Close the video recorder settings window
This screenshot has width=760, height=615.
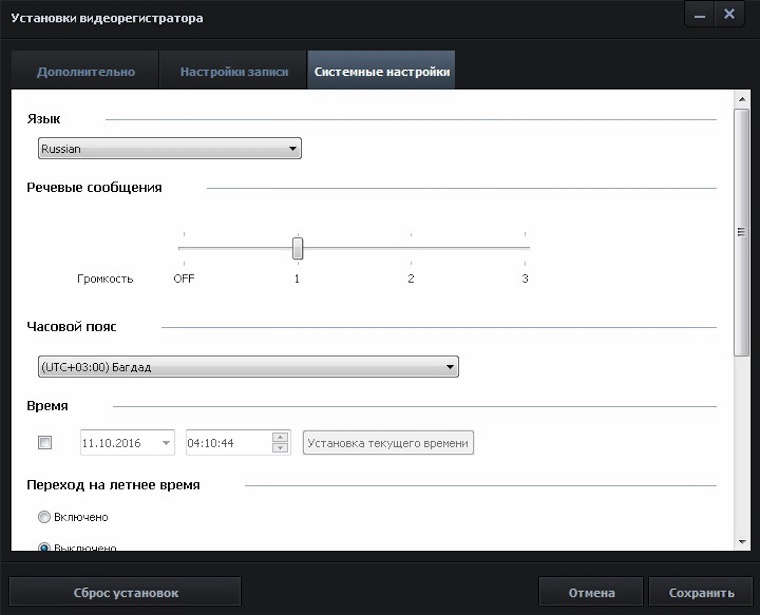click(729, 14)
